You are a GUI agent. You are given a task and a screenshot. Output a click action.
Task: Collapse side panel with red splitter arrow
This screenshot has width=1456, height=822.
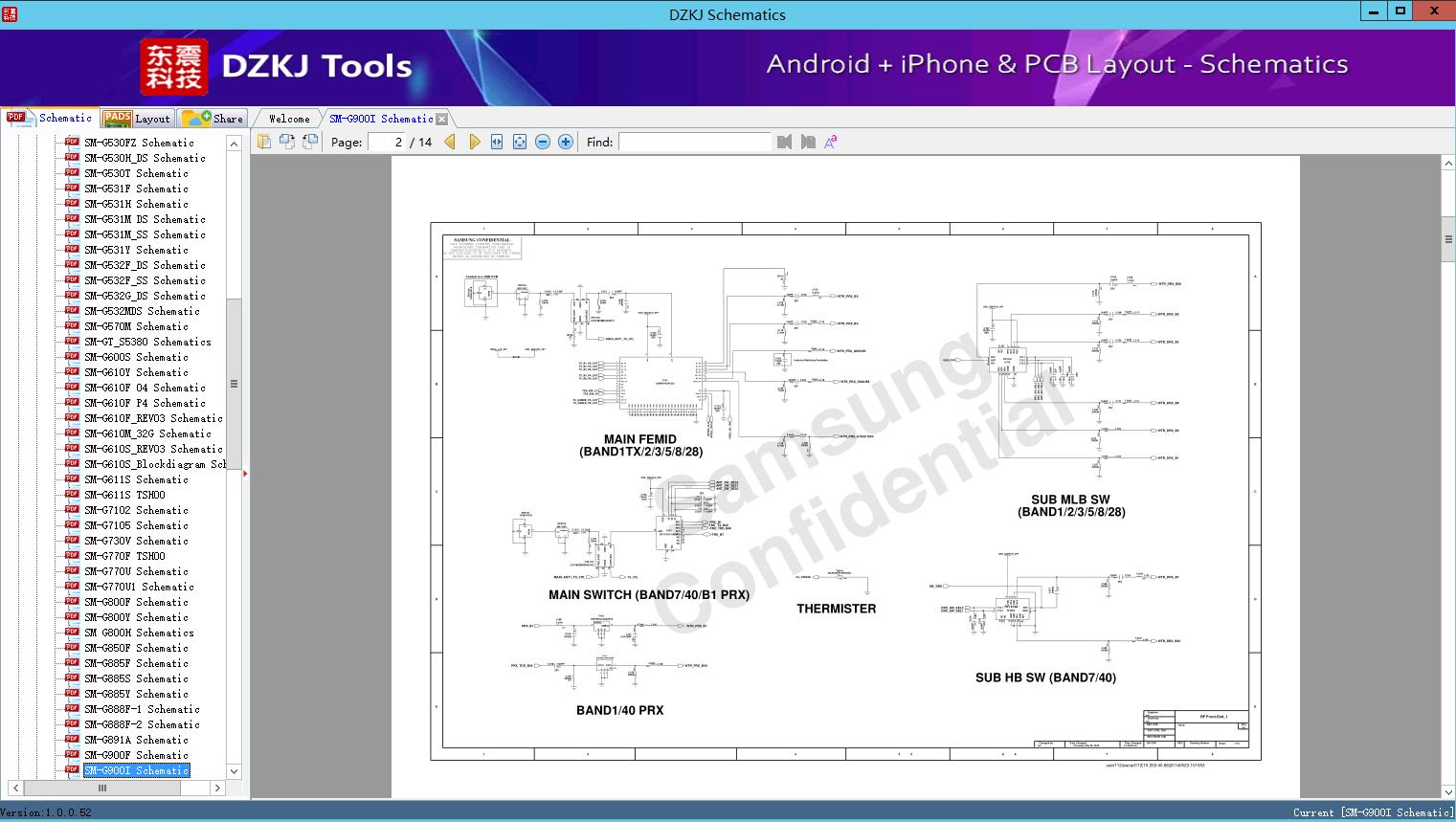[246, 473]
